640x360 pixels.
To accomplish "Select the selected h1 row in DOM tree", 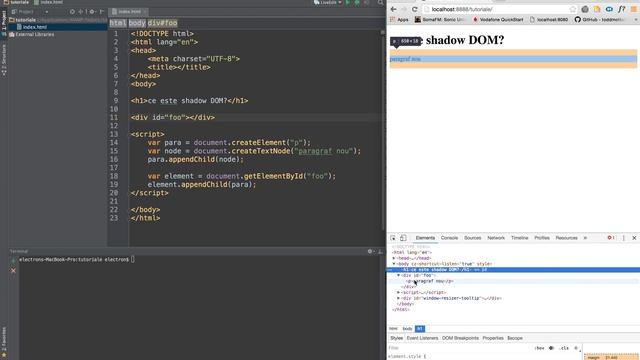I will (513, 270).
